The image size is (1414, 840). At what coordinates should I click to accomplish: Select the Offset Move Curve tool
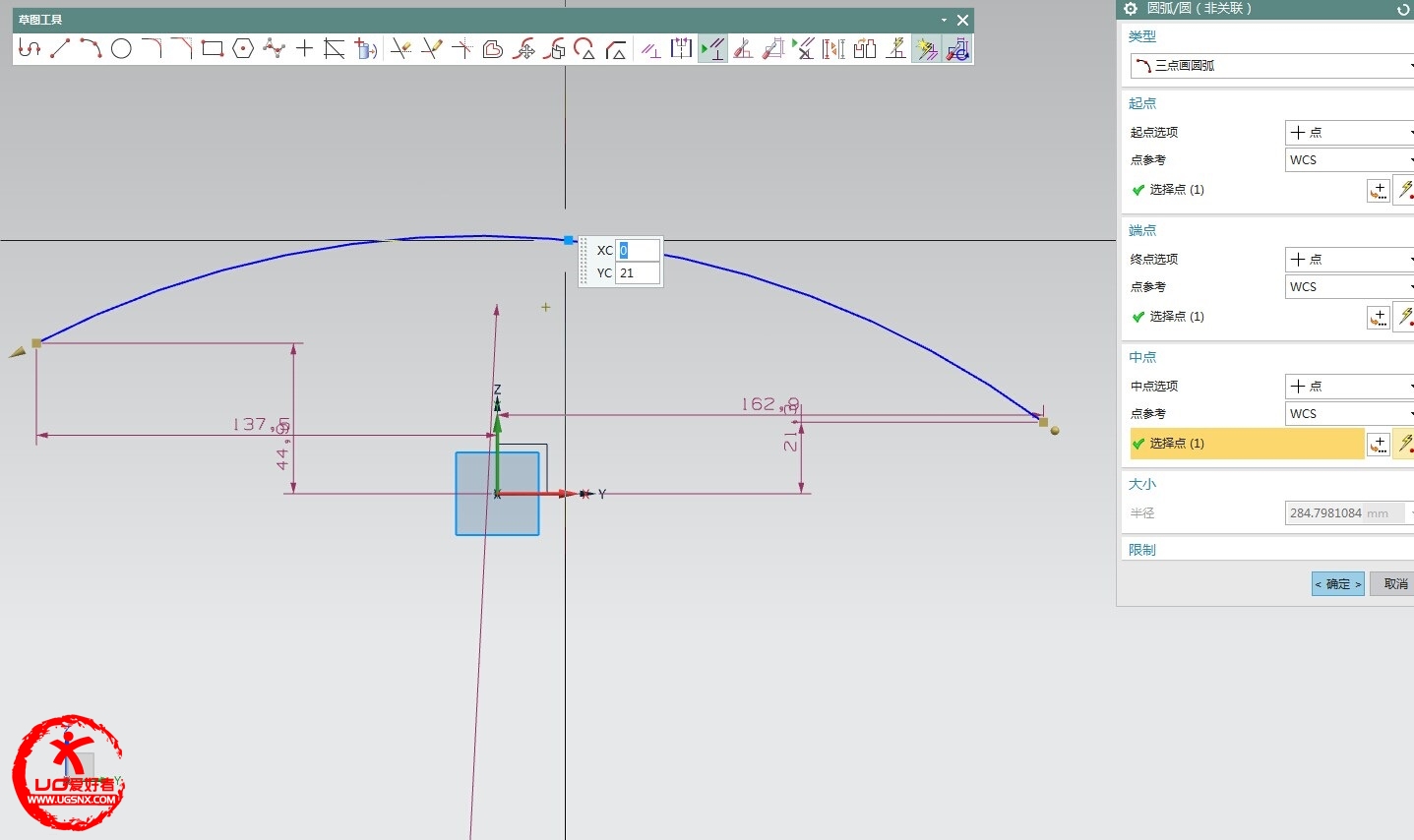[555, 48]
